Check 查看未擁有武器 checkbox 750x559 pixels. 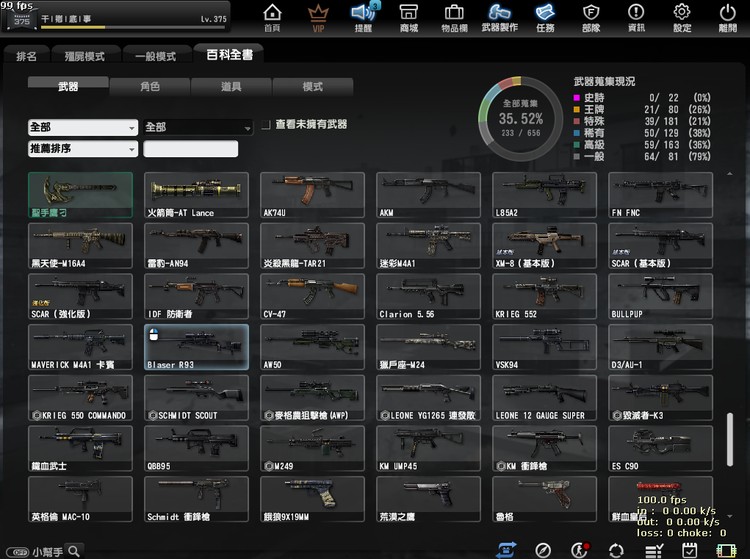(266, 125)
